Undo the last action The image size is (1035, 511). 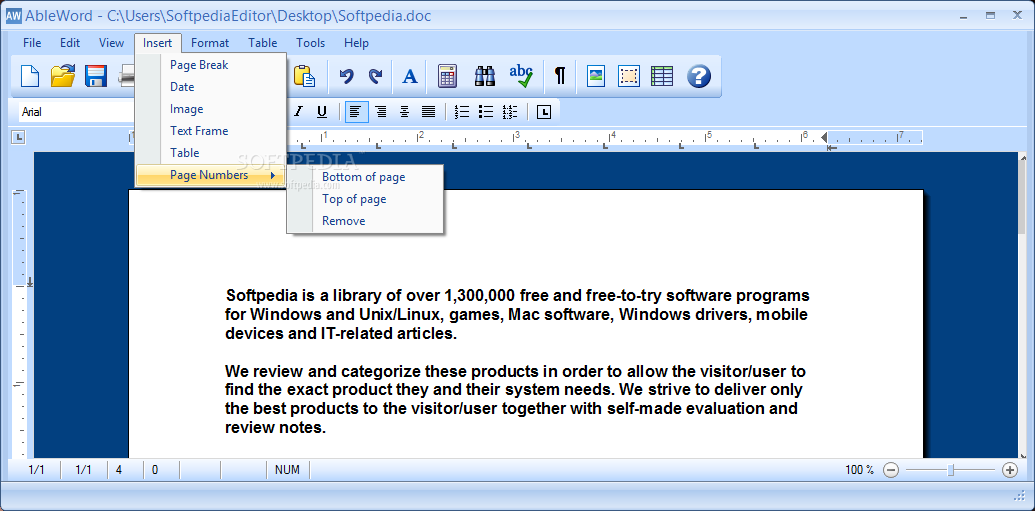pyautogui.click(x=347, y=76)
